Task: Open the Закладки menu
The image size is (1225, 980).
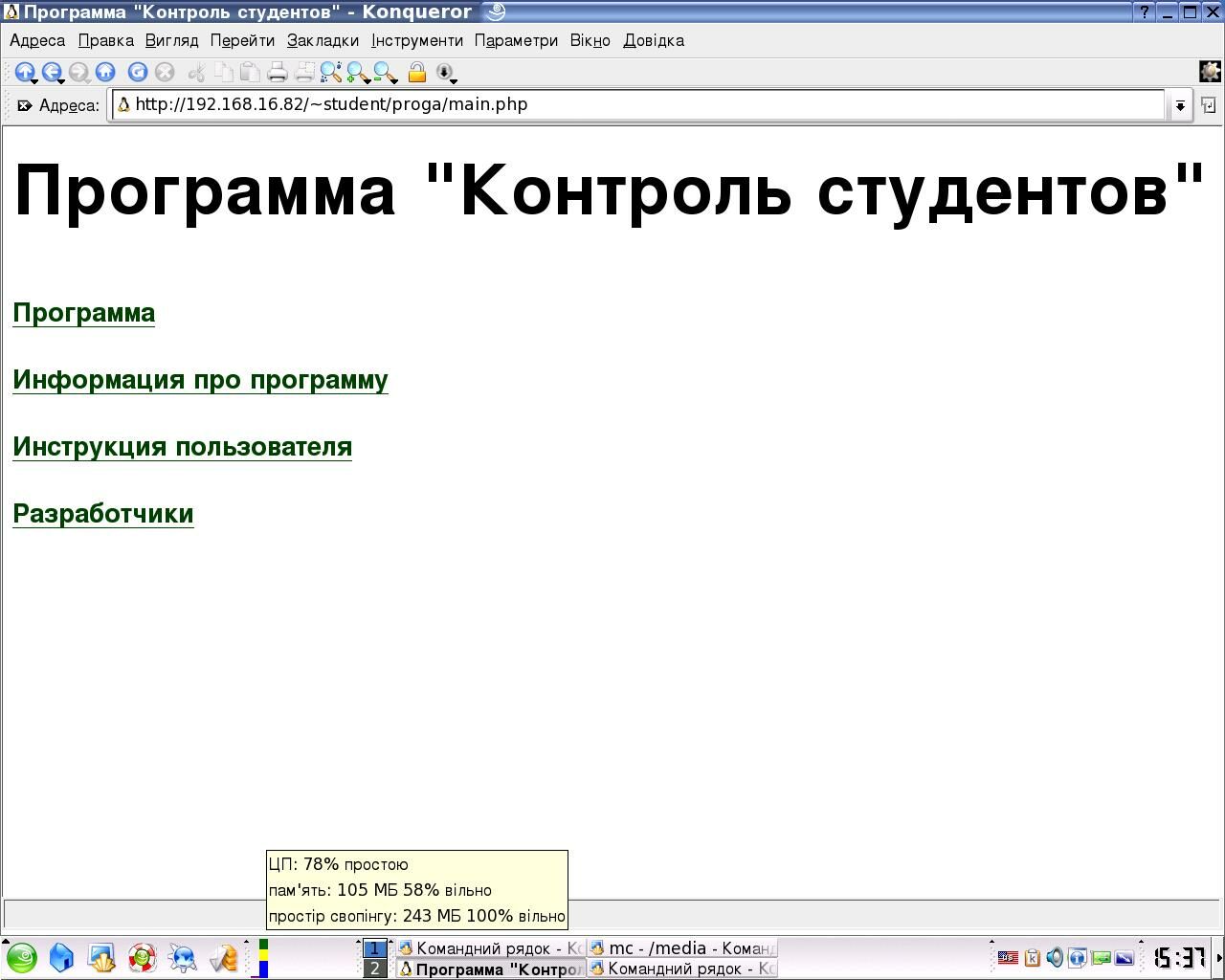Action: [x=323, y=40]
